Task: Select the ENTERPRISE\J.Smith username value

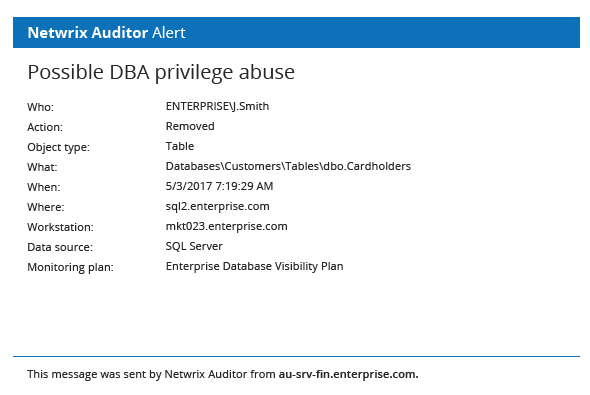Action: pos(217,106)
